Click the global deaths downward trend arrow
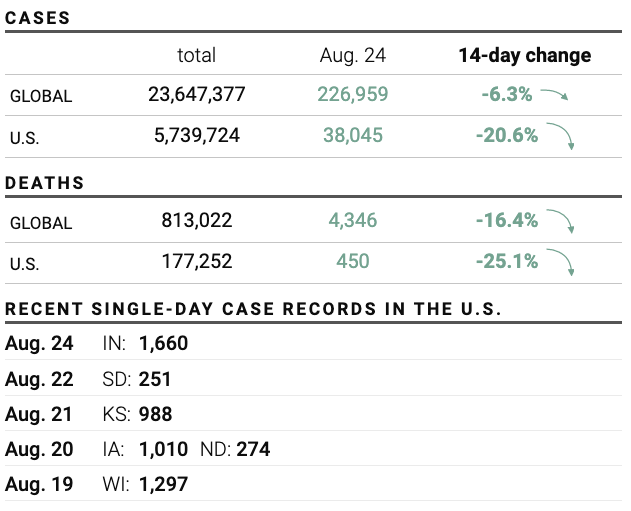Viewport: 631px width, 511px height. [x=560, y=222]
